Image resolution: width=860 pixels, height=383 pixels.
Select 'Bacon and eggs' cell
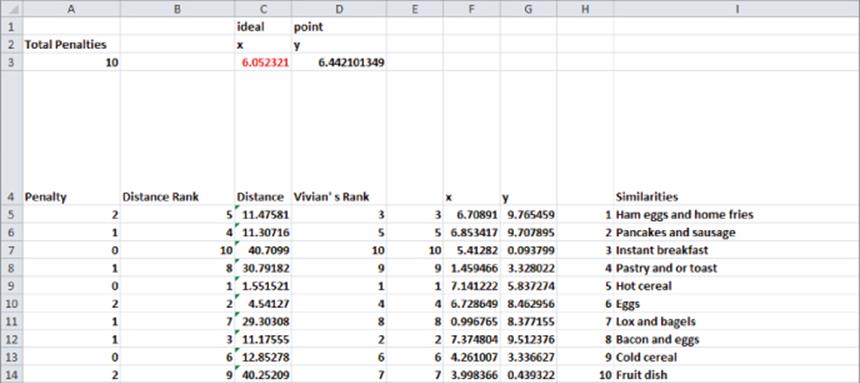tap(737, 339)
